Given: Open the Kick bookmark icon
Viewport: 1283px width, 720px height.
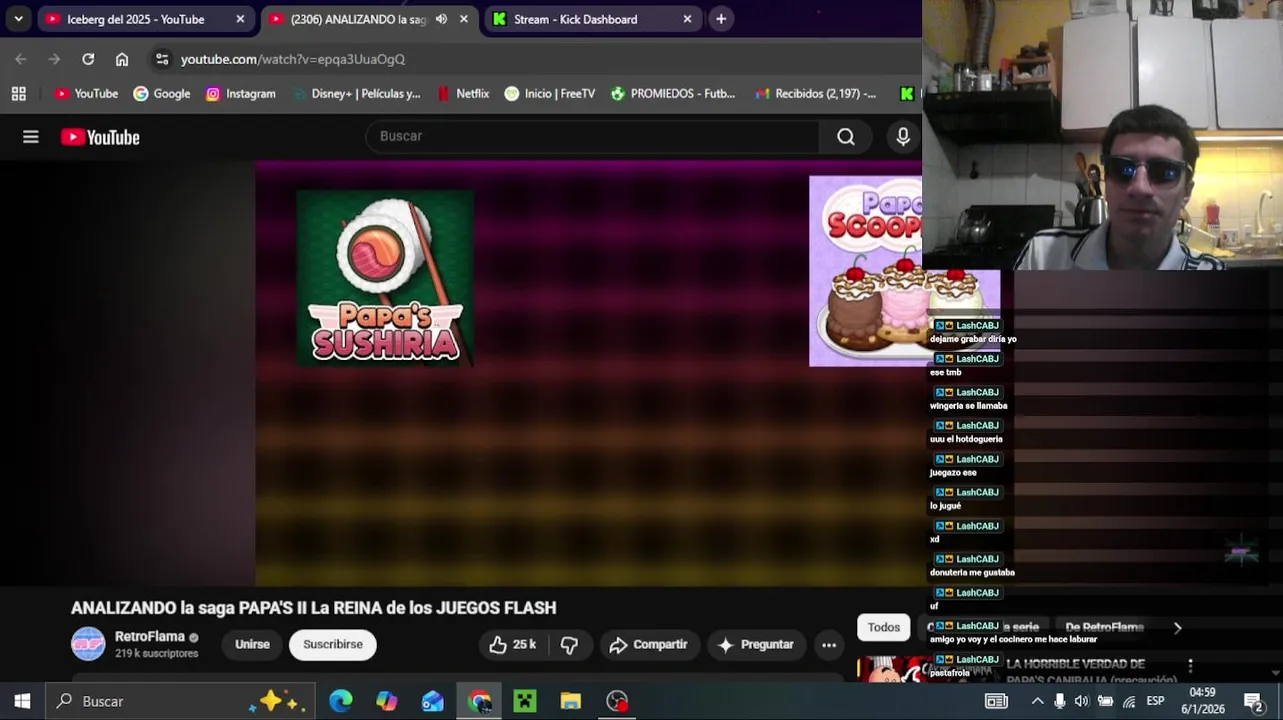Looking at the screenshot, I should coord(907,93).
